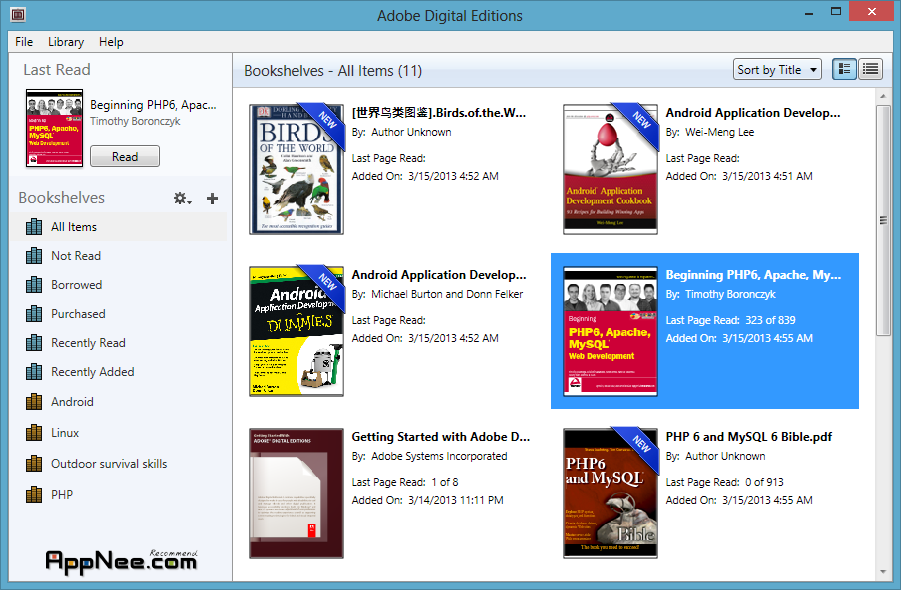This screenshot has height=590, width=901.
Task: Click 'Last Page Read: 323 of 839' text
Action: point(730,321)
